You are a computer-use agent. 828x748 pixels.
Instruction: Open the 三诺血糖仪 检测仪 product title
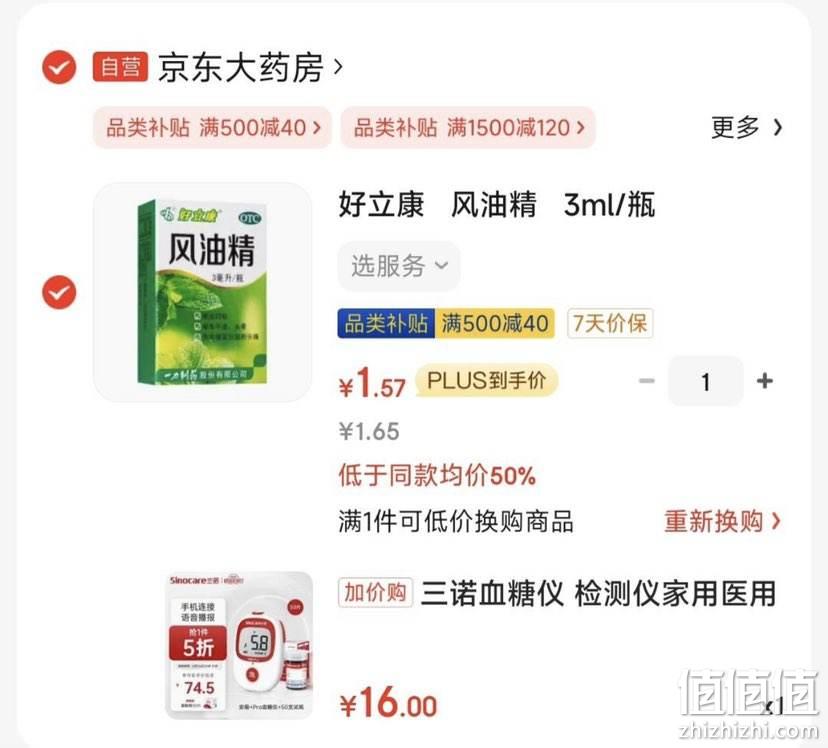pyautogui.click(x=598, y=593)
